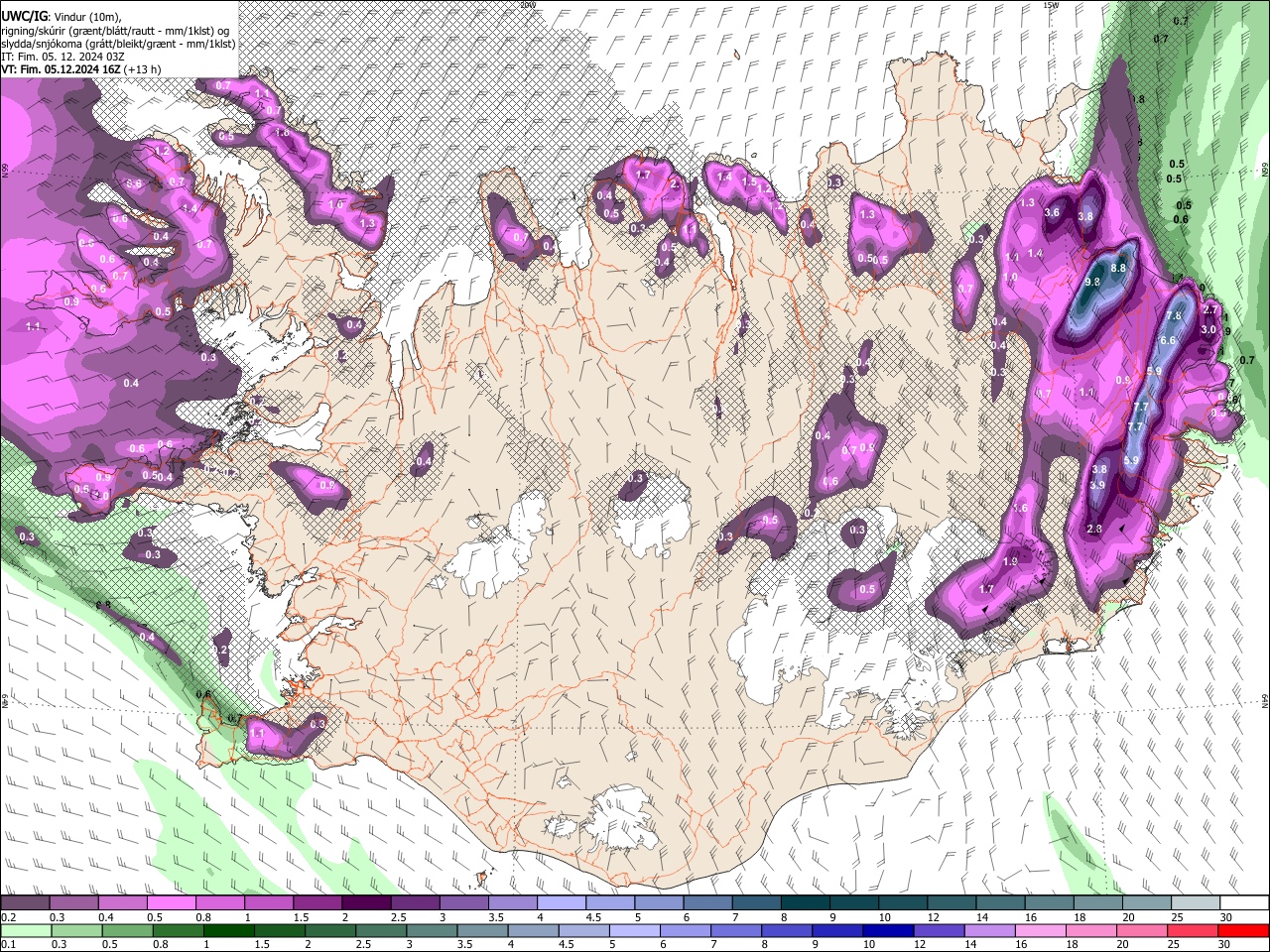Click the light gray top-row swatch labeled 25
Screen dimensions: 1270x952
pos(1197,903)
